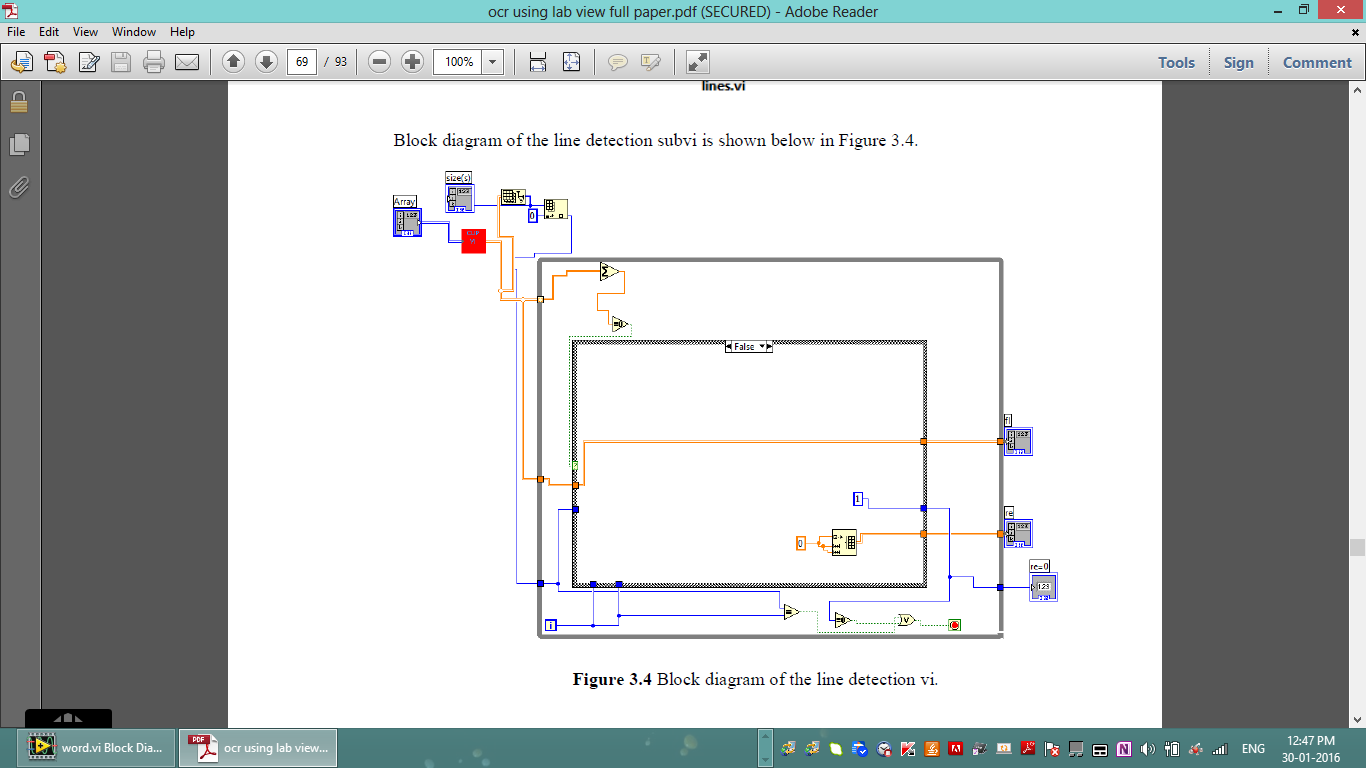Screen dimensions: 1366x768
Task: Click the OneNote tray icon
Action: click(x=1124, y=749)
